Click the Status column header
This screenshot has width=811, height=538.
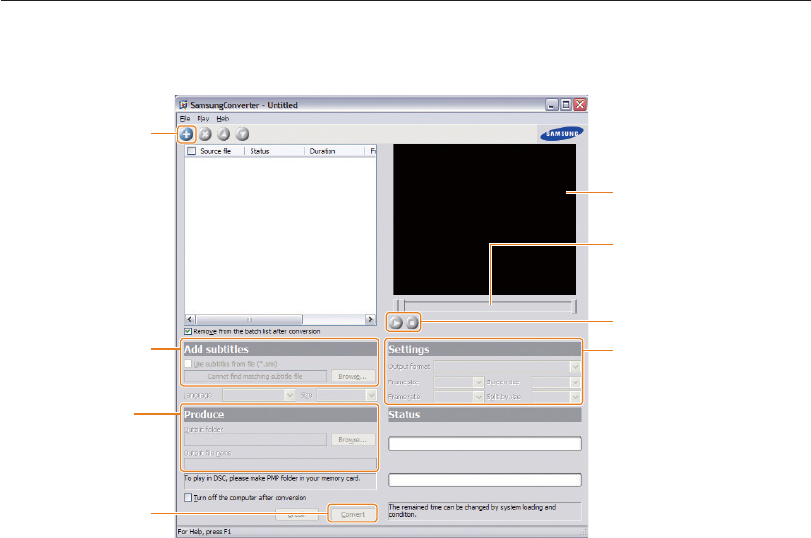[274, 151]
